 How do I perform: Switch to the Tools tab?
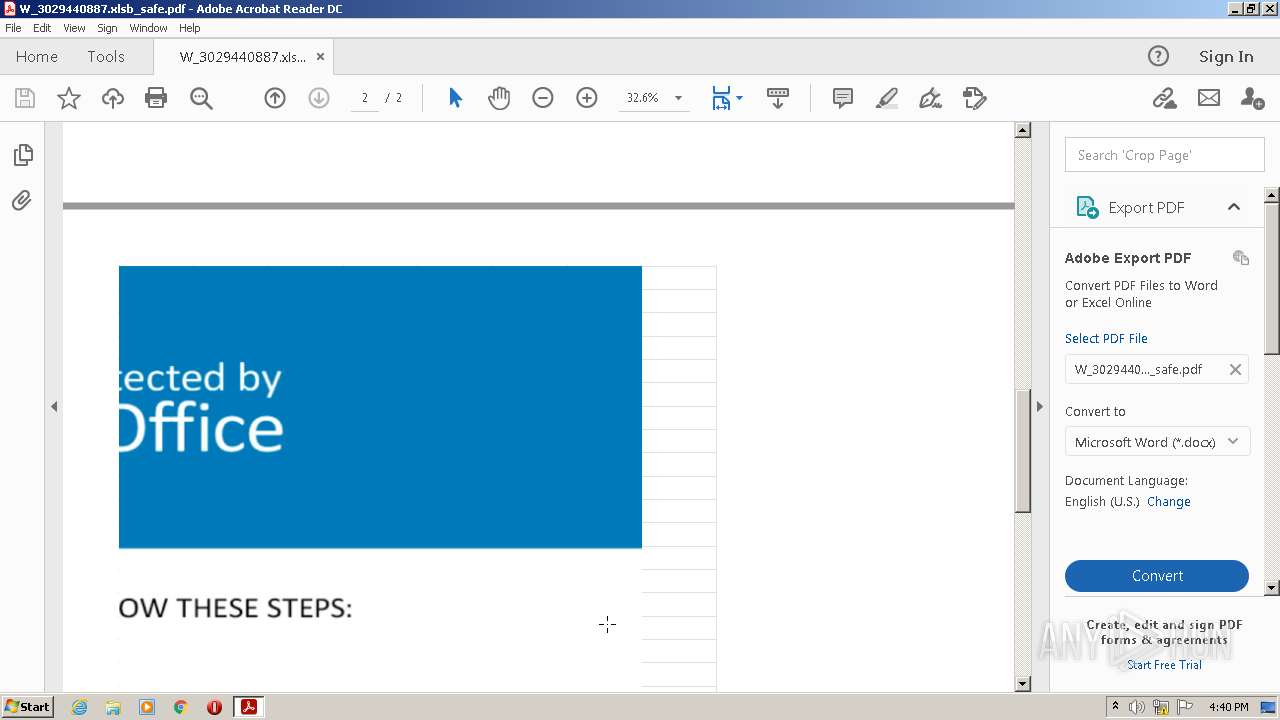106,57
